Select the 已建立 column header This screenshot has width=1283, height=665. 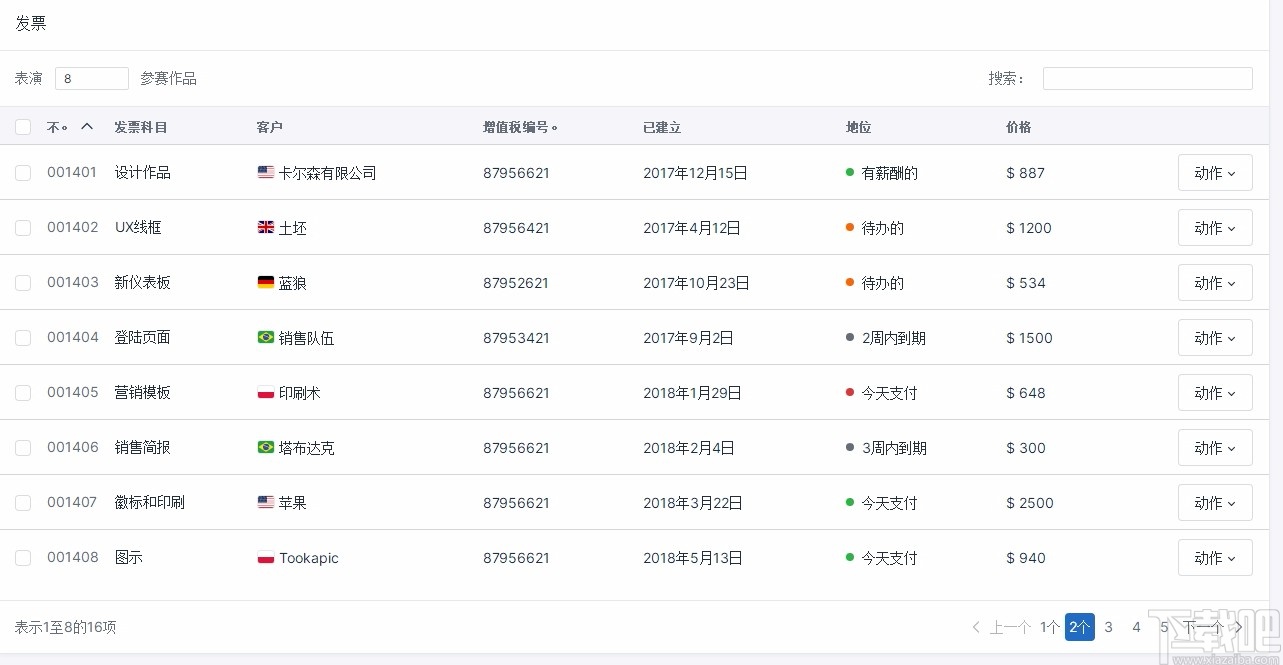tap(661, 127)
